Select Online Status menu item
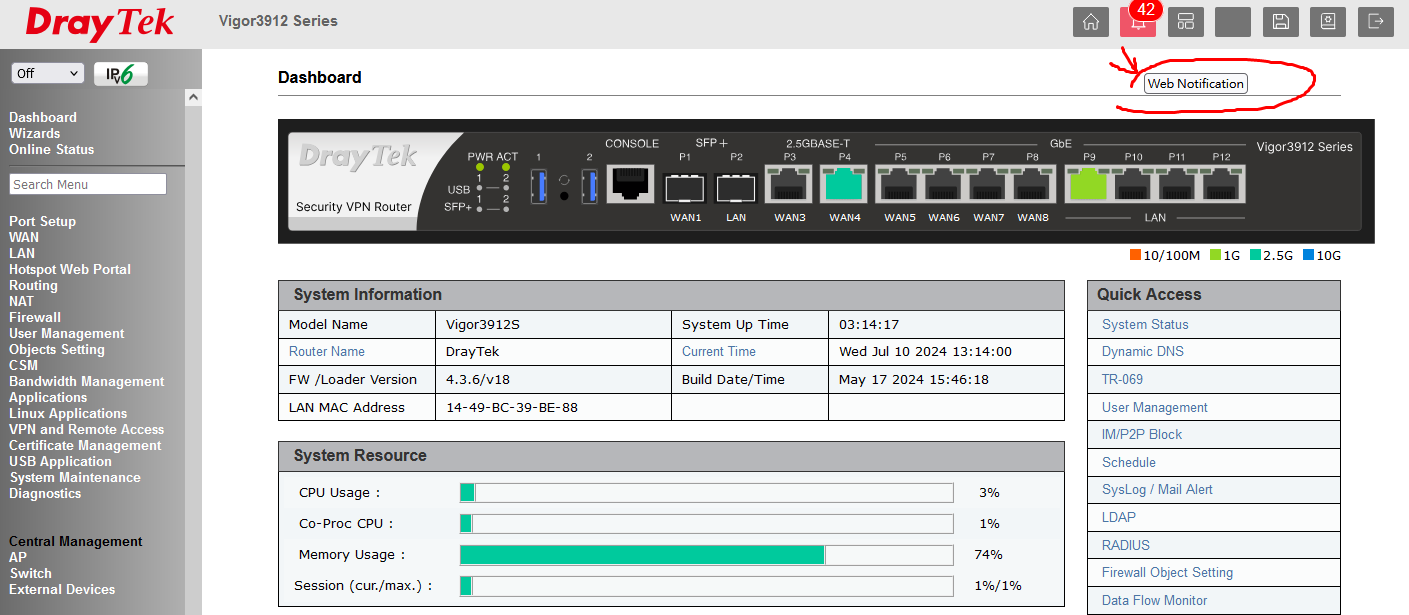This screenshot has height=615, width=1409. pos(52,149)
